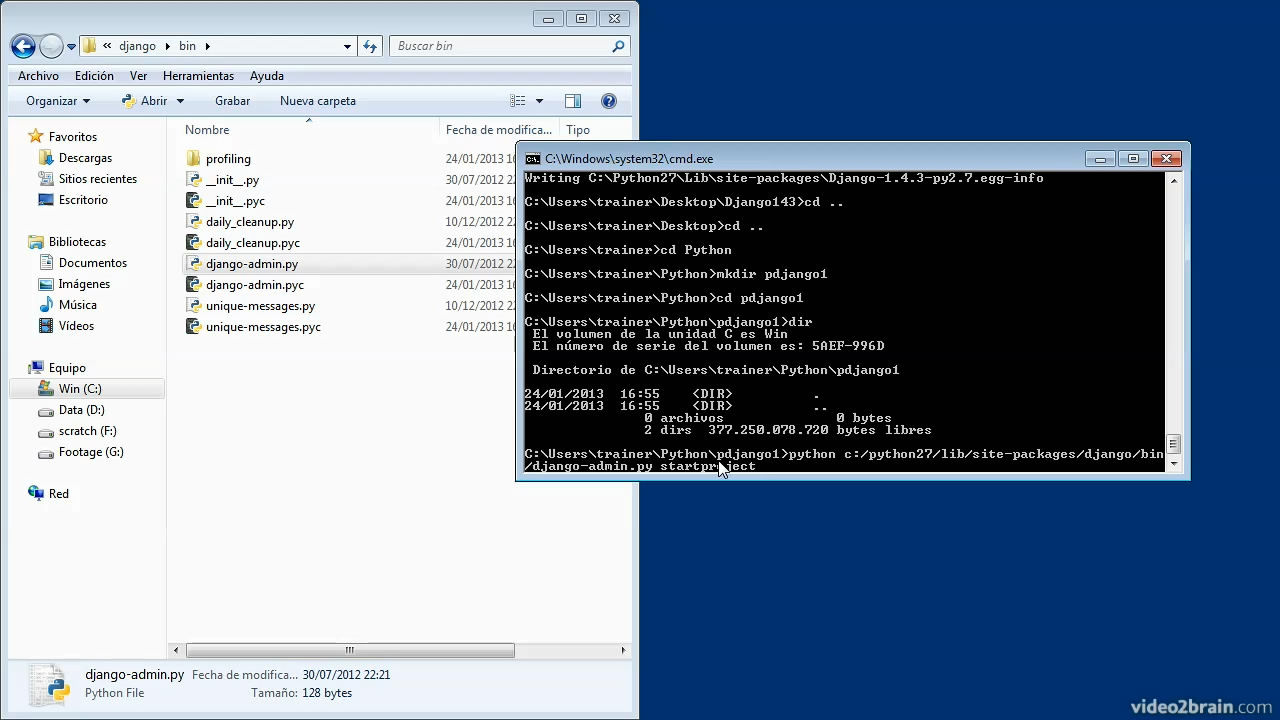Click the file list horizontal scrollbar
The width and height of the screenshot is (1280, 720).
click(350, 650)
